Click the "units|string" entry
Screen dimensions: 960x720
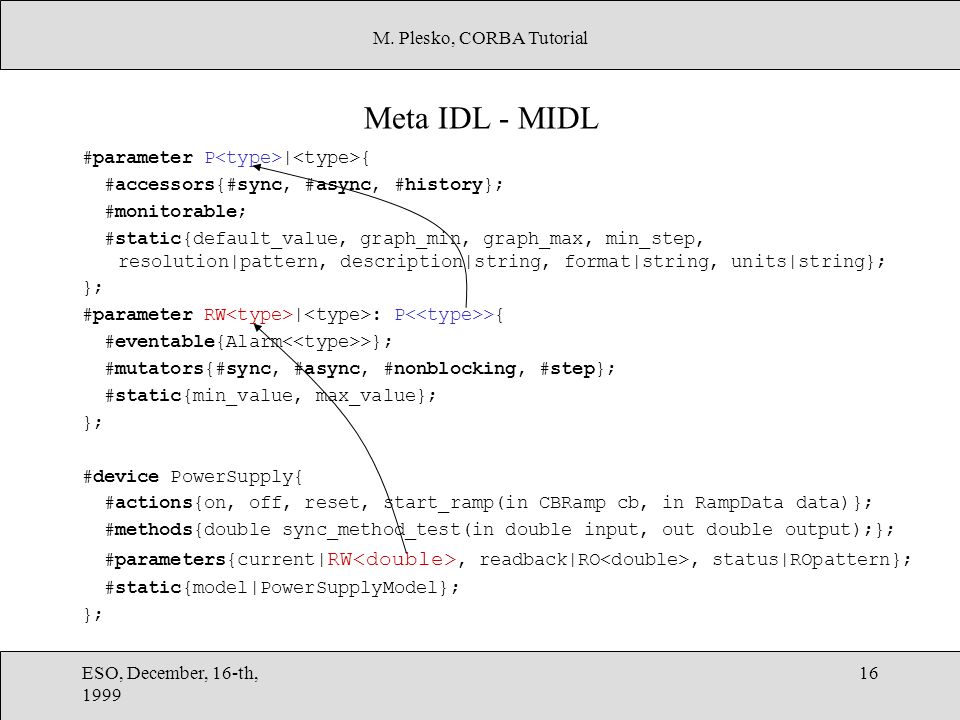pyautogui.click(x=798, y=261)
